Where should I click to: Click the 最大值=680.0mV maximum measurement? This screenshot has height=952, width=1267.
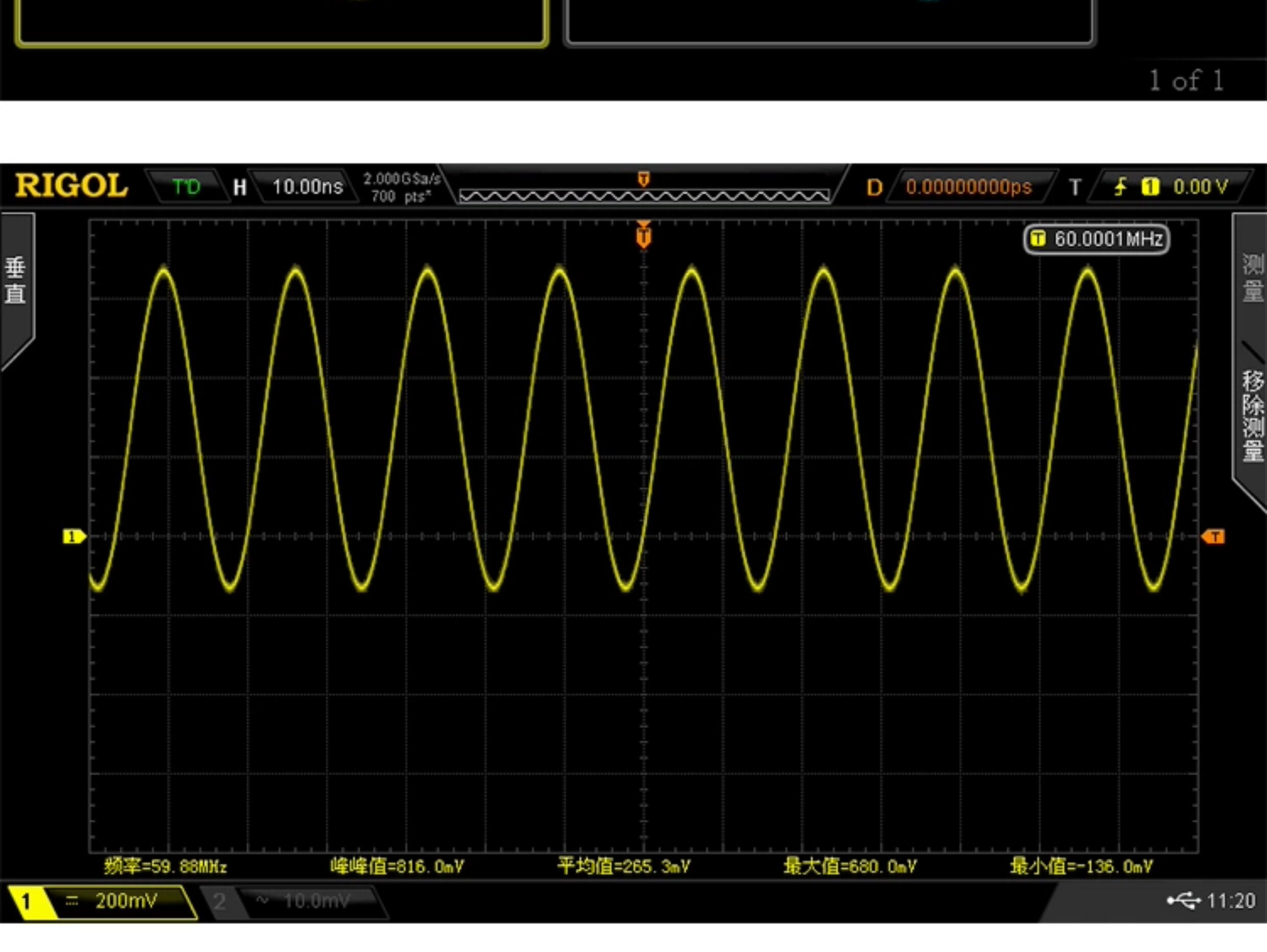tap(850, 866)
